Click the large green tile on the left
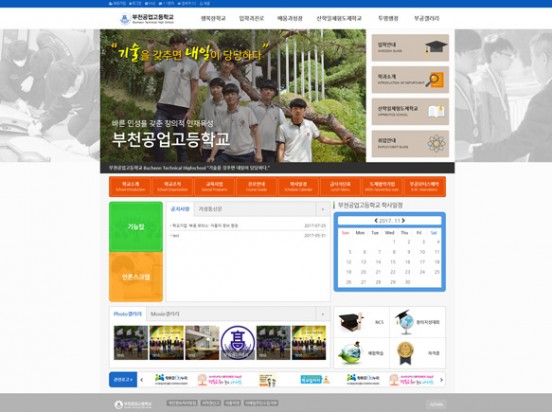 pyautogui.click(x=136, y=227)
